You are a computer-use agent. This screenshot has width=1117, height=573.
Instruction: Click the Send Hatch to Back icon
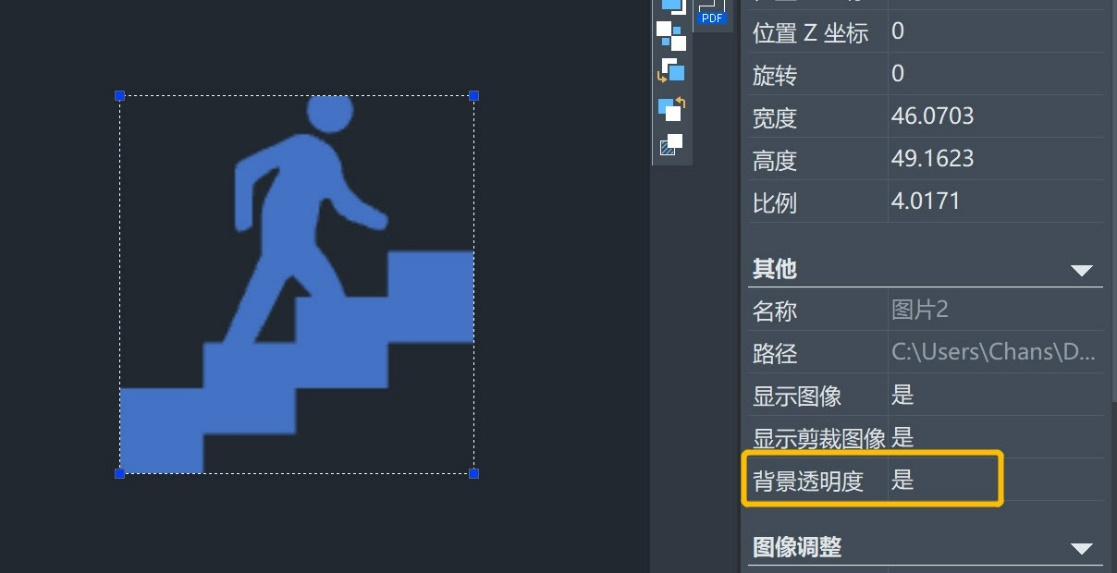point(671,144)
